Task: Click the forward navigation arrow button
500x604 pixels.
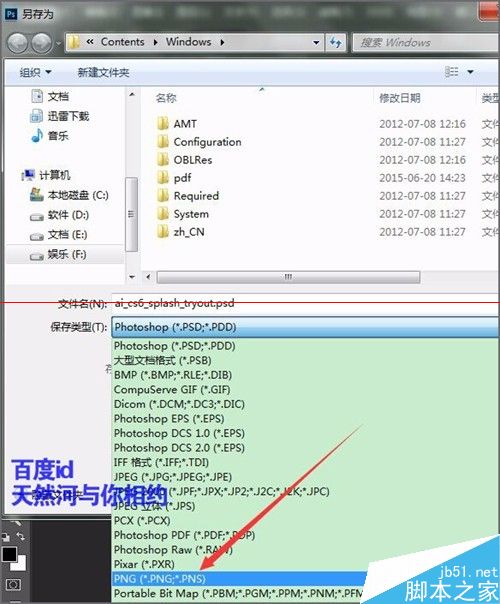Action: point(42,43)
